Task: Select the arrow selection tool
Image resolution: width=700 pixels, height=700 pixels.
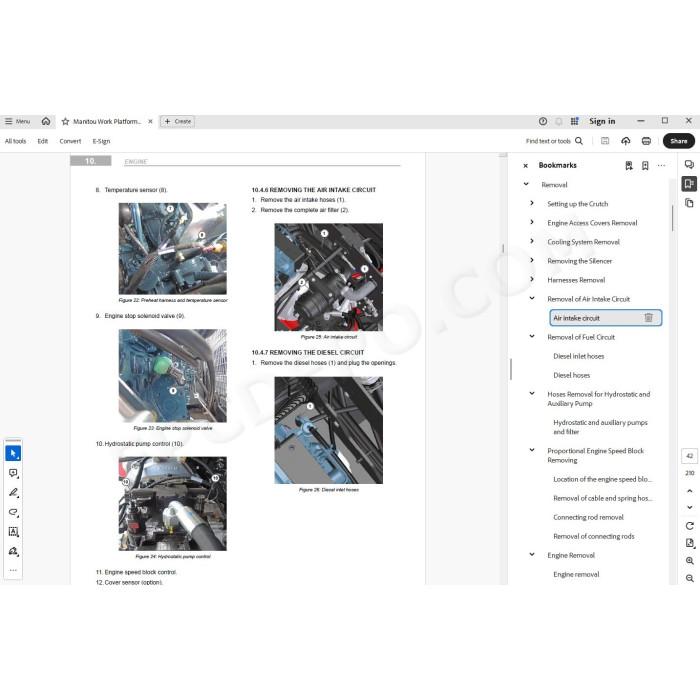Action: pos(13,453)
